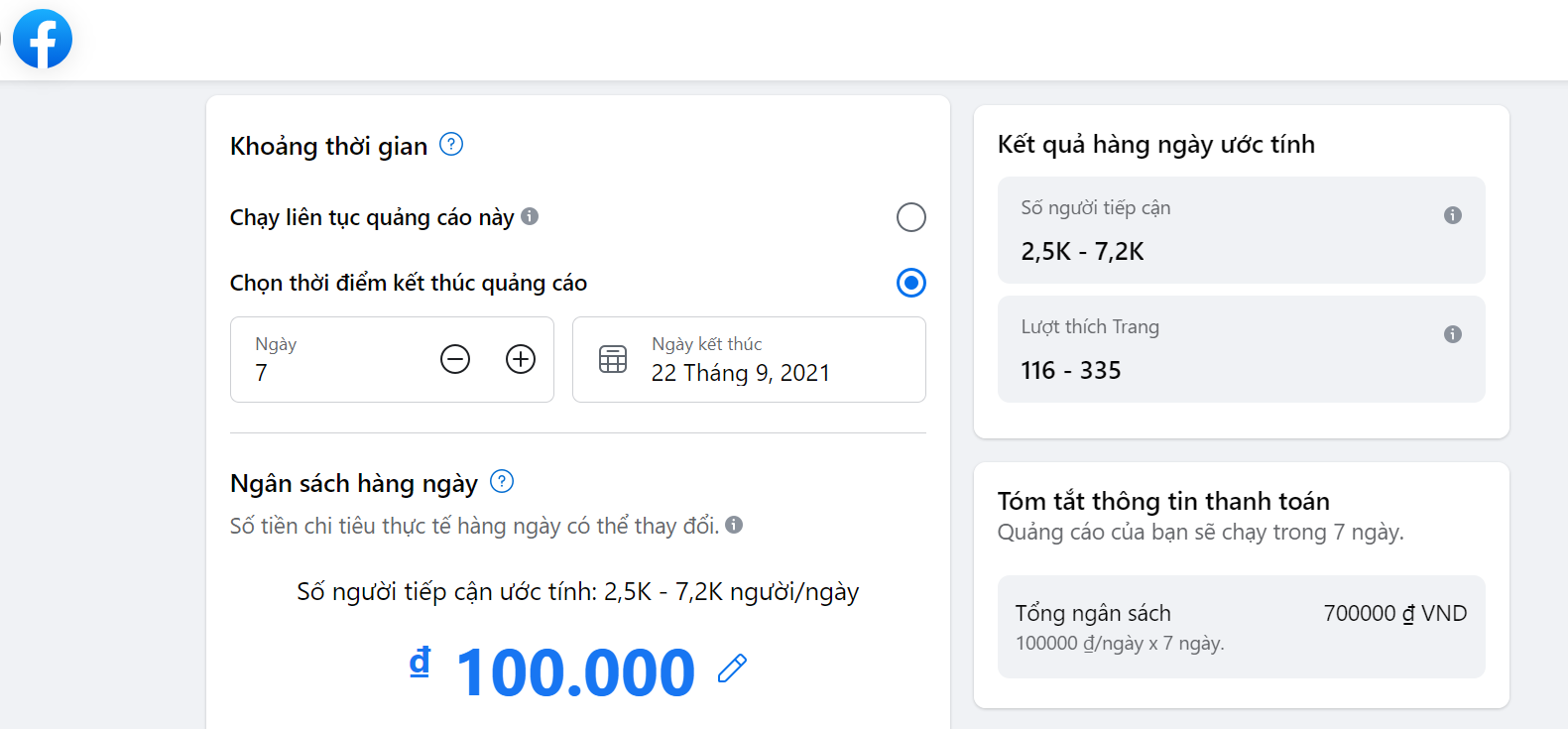Click the 100.000 budget amount
This screenshot has width=1568, height=729.
575,672
